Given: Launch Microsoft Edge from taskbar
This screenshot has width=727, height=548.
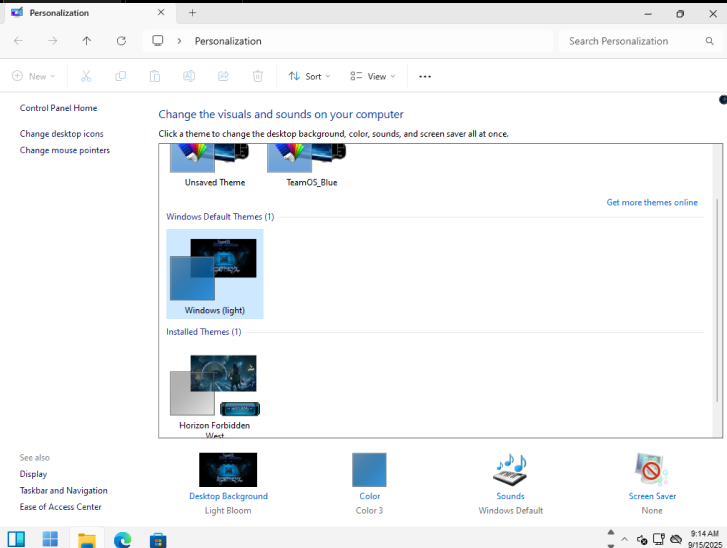Looking at the screenshot, I should tap(122, 540).
